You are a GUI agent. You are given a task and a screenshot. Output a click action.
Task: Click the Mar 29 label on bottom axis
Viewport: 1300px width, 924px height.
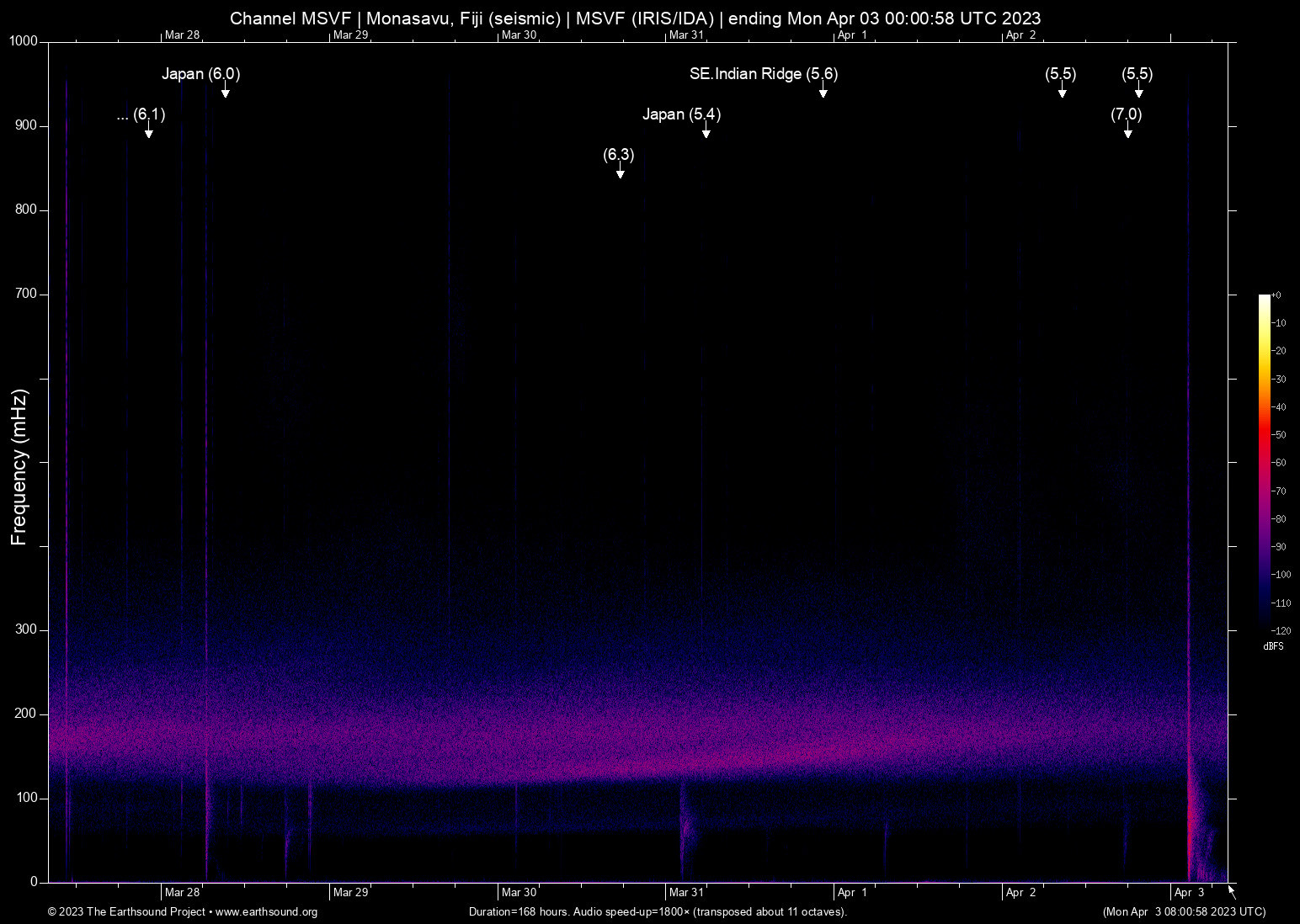coord(350,893)
